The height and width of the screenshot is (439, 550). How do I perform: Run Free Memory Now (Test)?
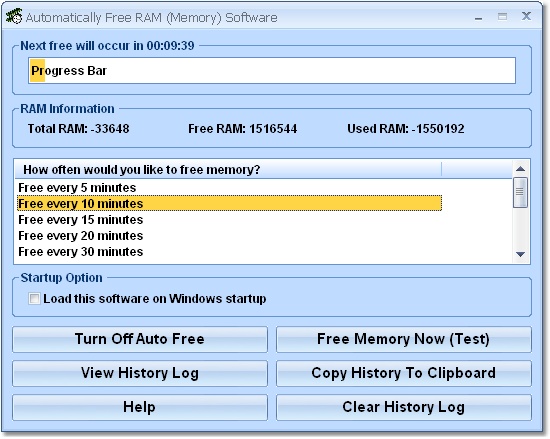pyautogui.click(x=404, y=339)
